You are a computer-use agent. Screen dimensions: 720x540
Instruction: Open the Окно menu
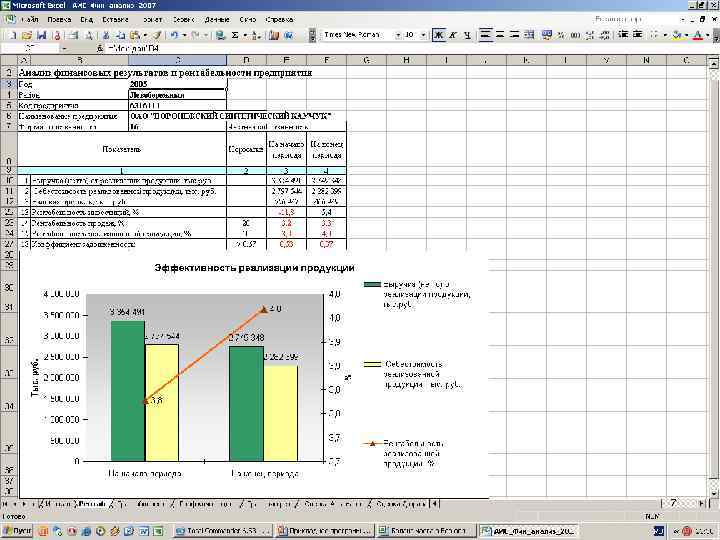point(248,20)
